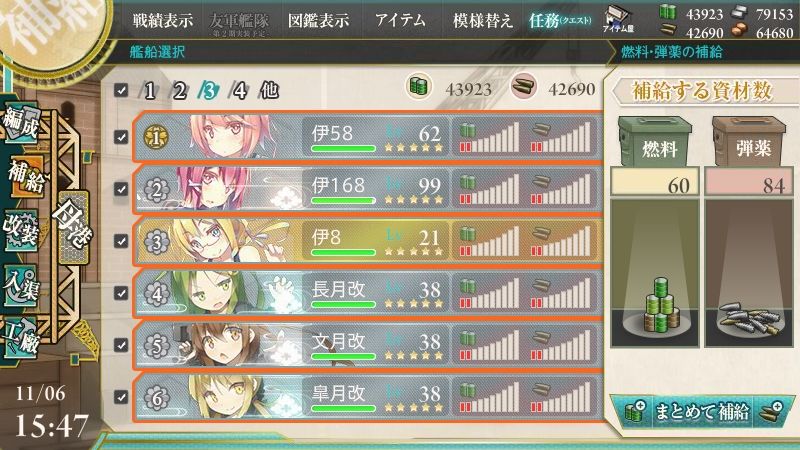This screenshot has height=450, width=800.
Task: Click the fuel gauge bars of 伊168
Action: pos(490,189)
